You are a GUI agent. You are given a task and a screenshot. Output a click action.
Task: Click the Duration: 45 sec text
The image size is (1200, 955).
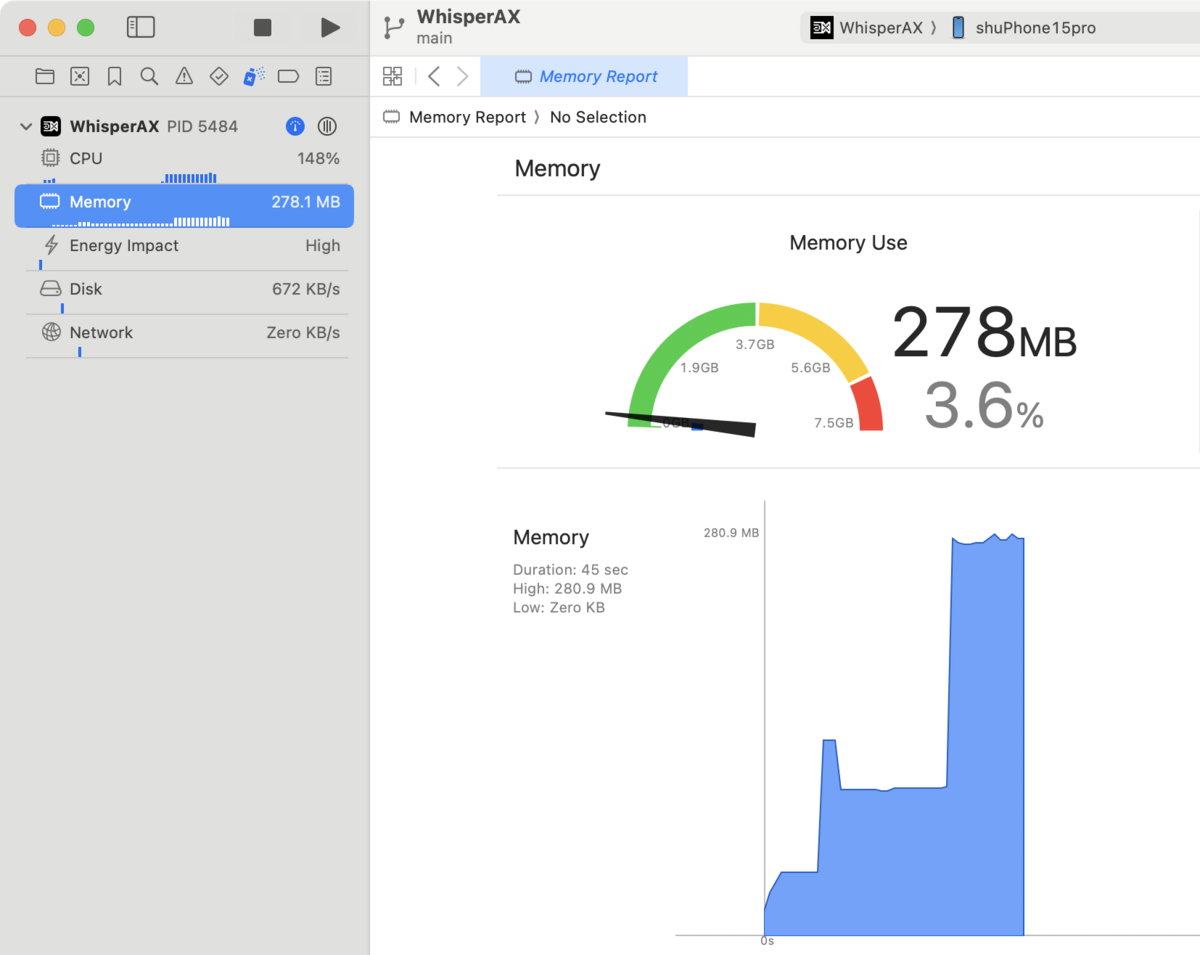[x=570, y=570]
